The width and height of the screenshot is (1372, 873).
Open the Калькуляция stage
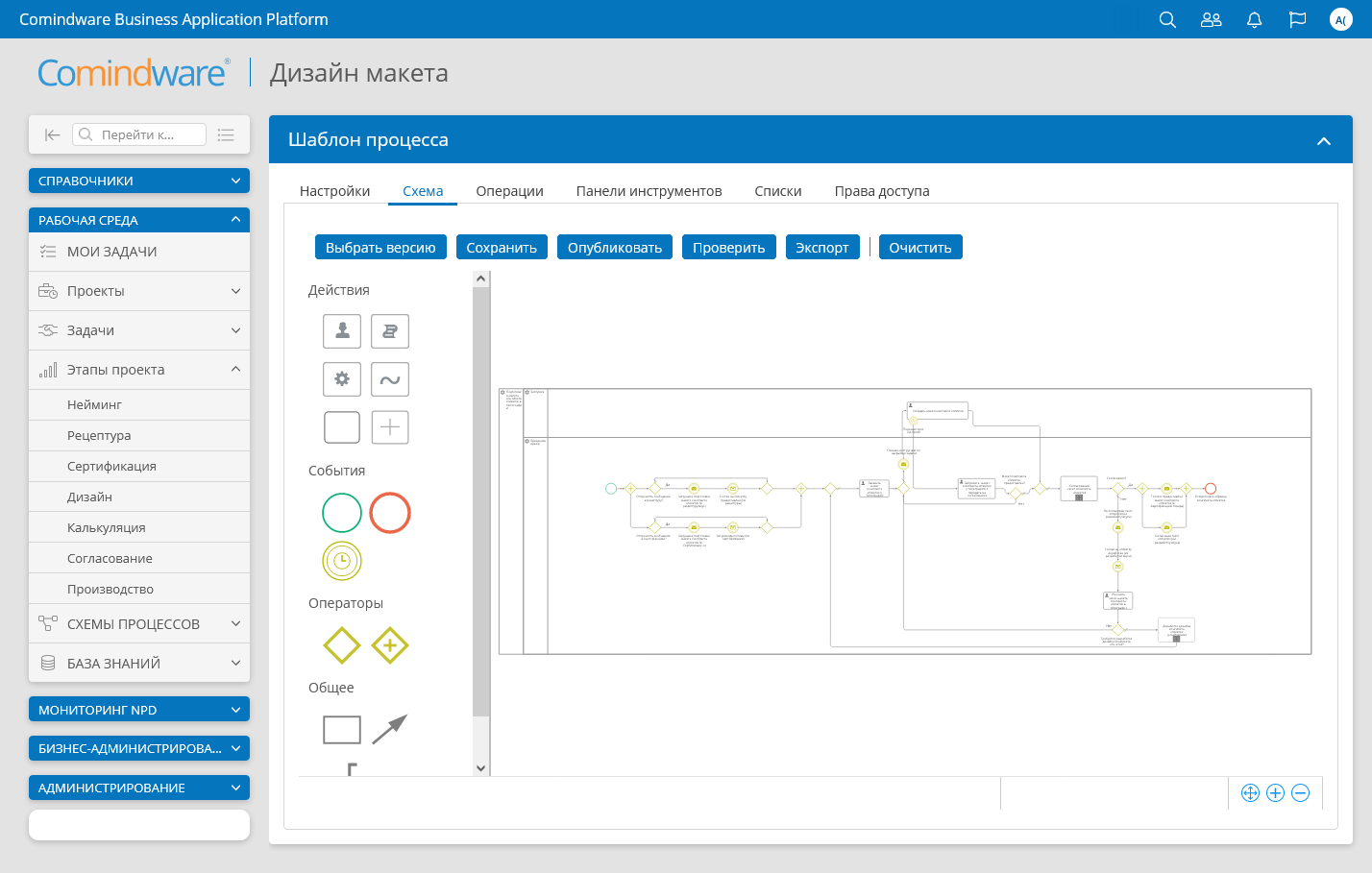(139, 527)
